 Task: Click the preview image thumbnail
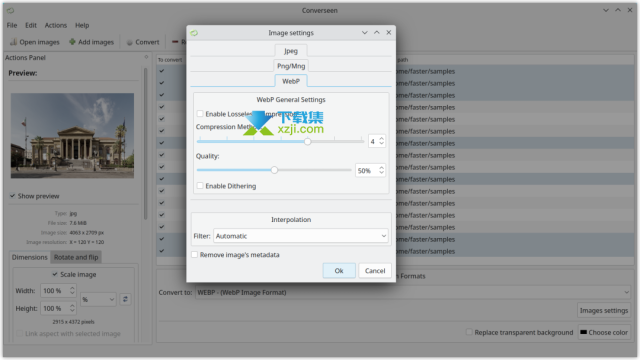tap(72, 136)
